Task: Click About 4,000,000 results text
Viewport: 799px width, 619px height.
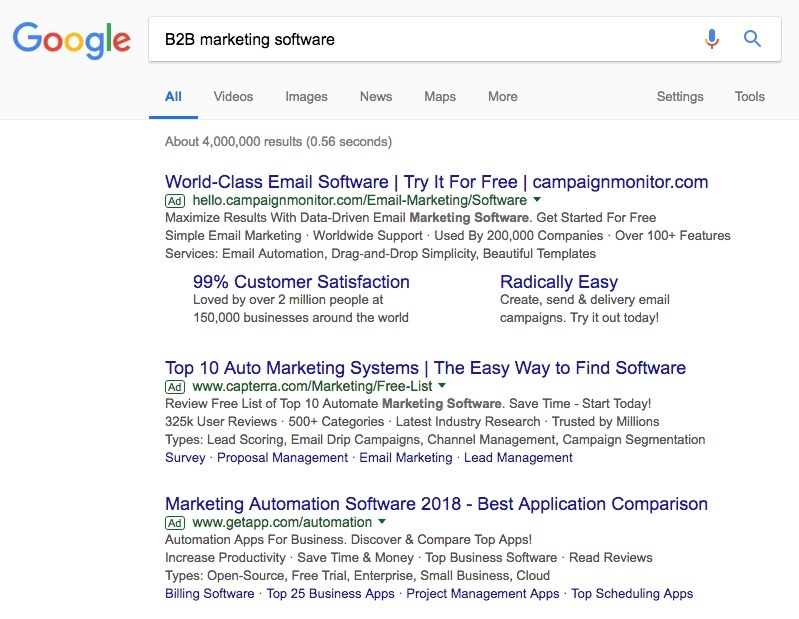Action: click(278, 142)
